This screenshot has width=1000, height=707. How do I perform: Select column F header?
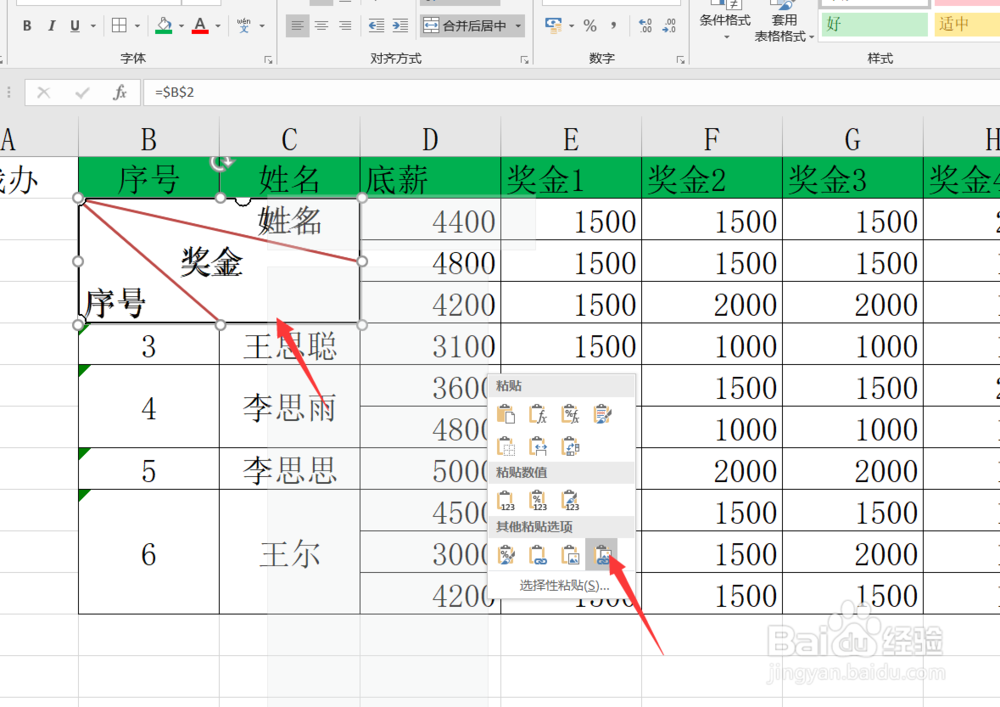pos(712,138)
